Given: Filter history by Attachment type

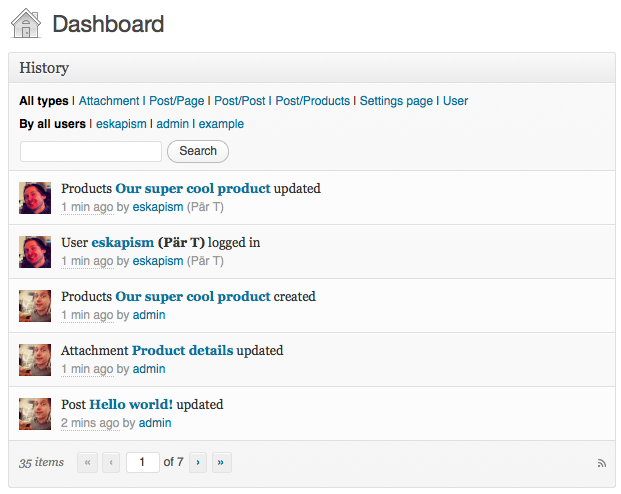Looking at the screenshot, I should point(109,101).
